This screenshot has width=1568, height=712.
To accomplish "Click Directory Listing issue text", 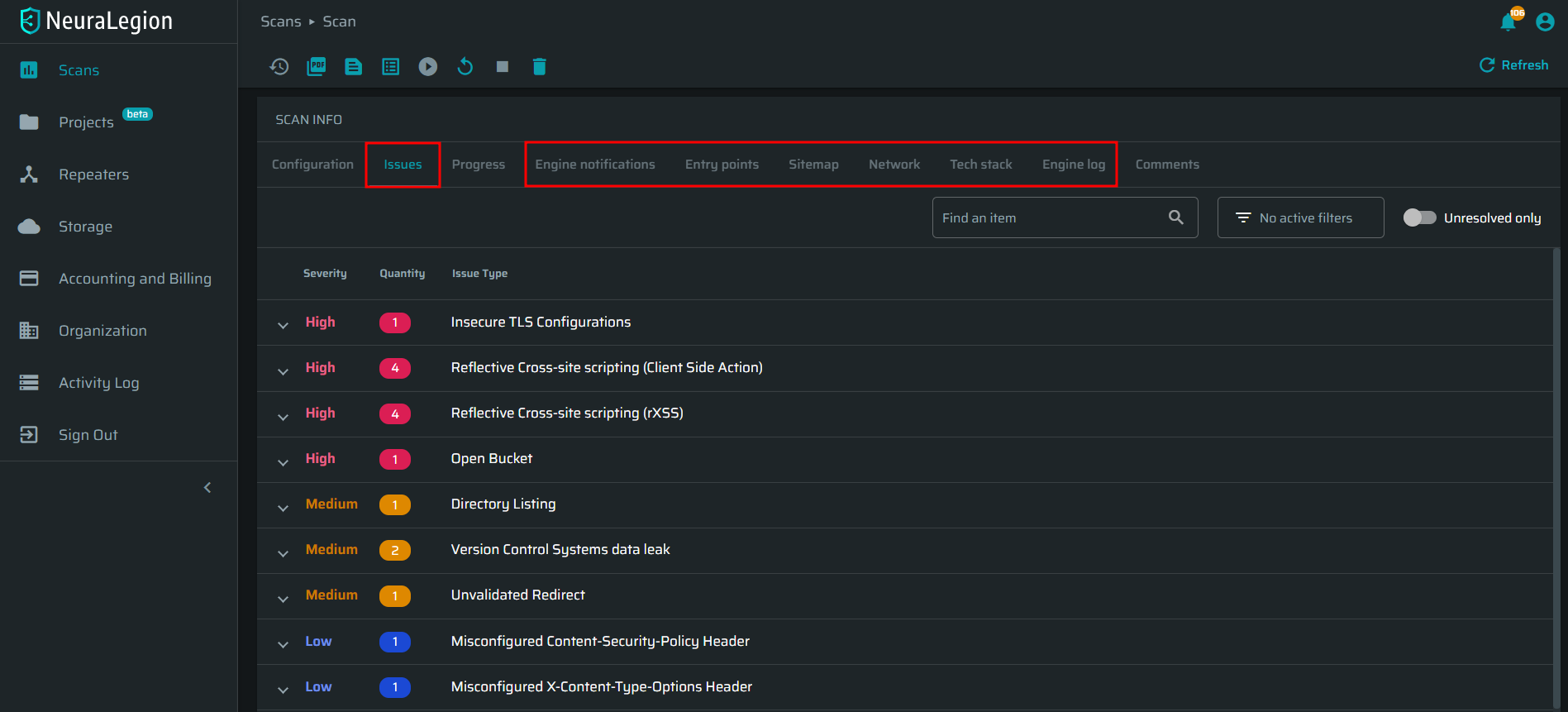I will [503, 504].
